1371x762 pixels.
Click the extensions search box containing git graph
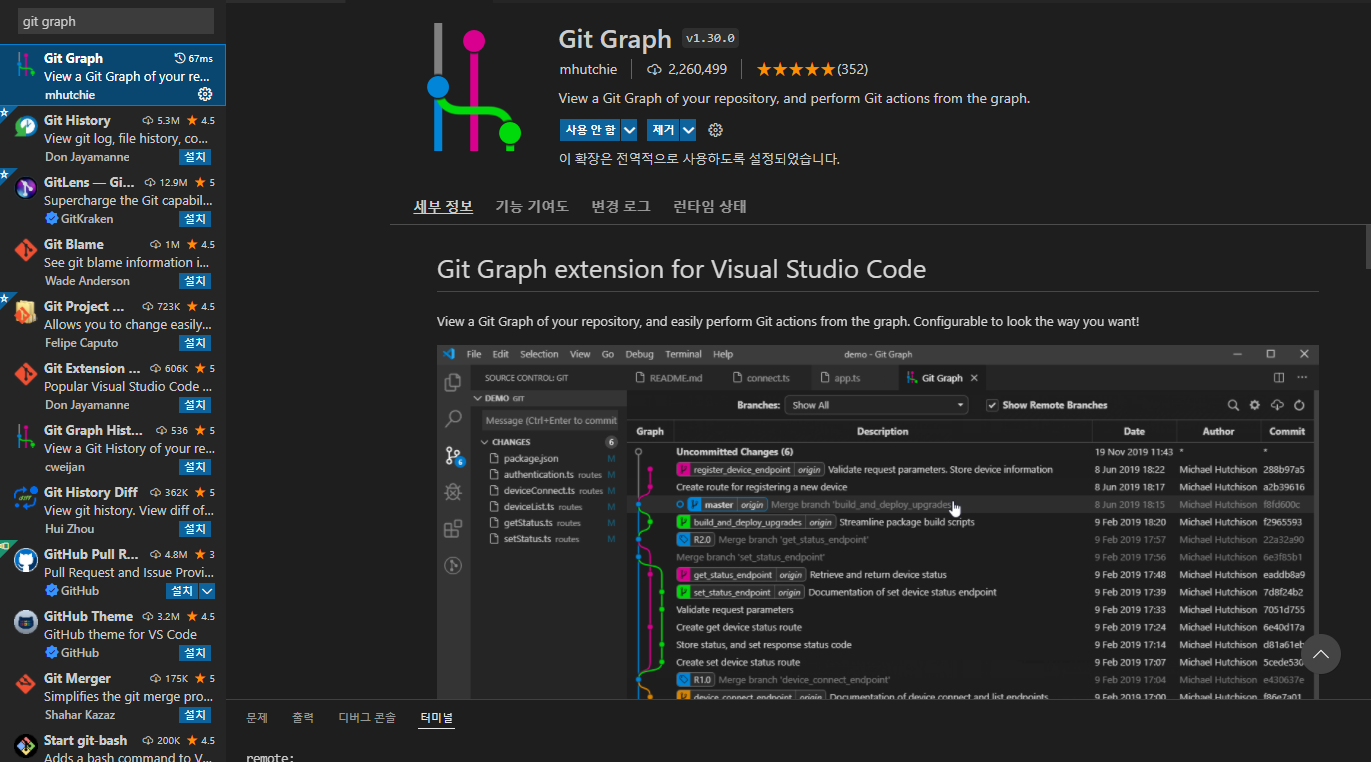pos(116,21)
